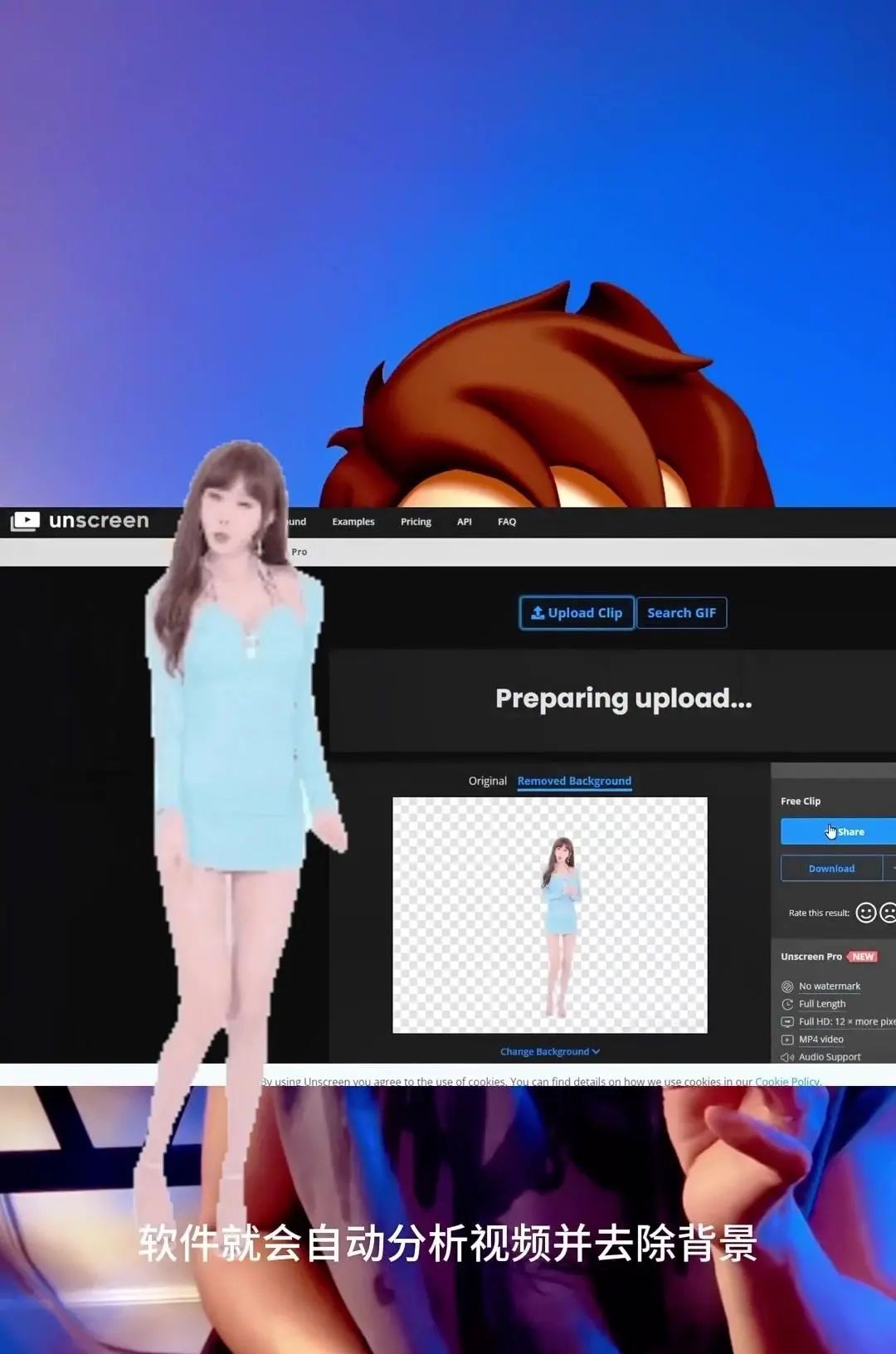Click the blue Share button
Screen dimensions: 896x1354
click(x=838, y=831)
